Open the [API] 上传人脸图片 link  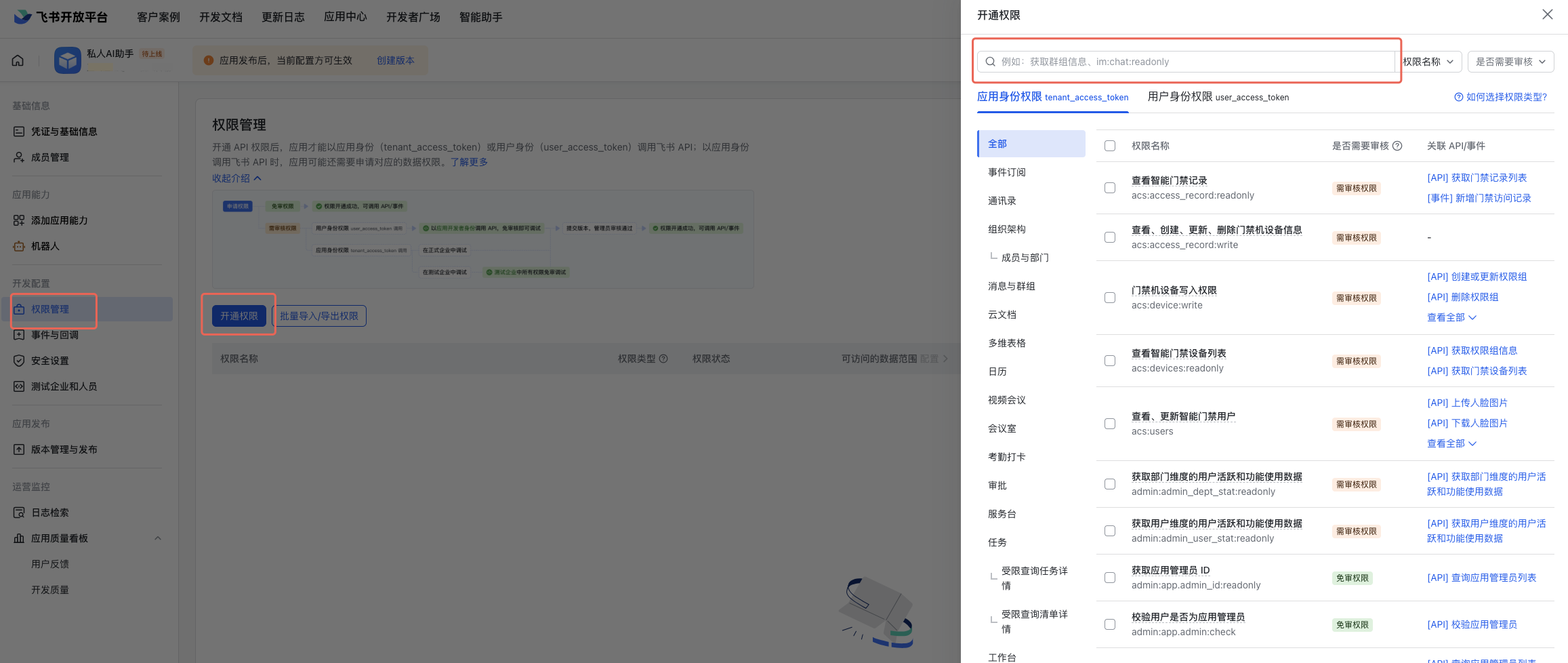[1467, 403]
